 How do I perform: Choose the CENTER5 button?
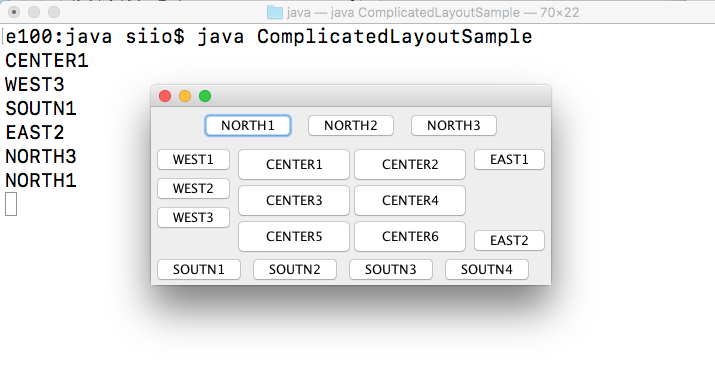click(x=294, y=236)
